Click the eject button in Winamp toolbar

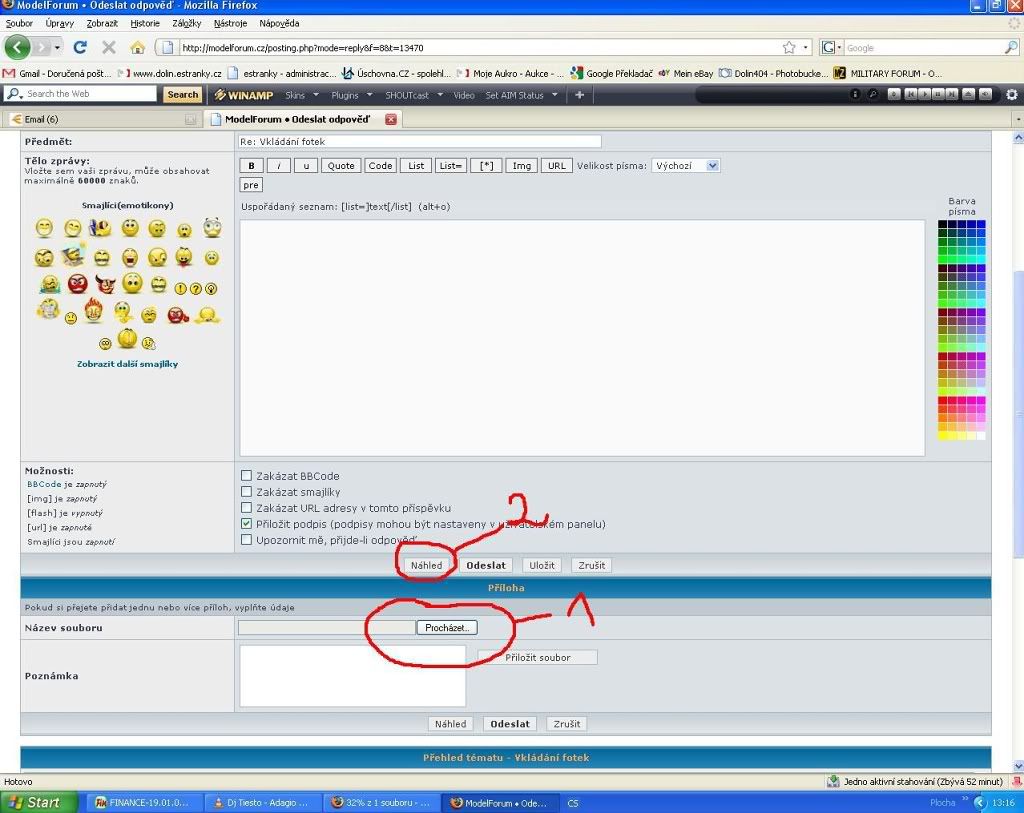click(x=968, y=94)
